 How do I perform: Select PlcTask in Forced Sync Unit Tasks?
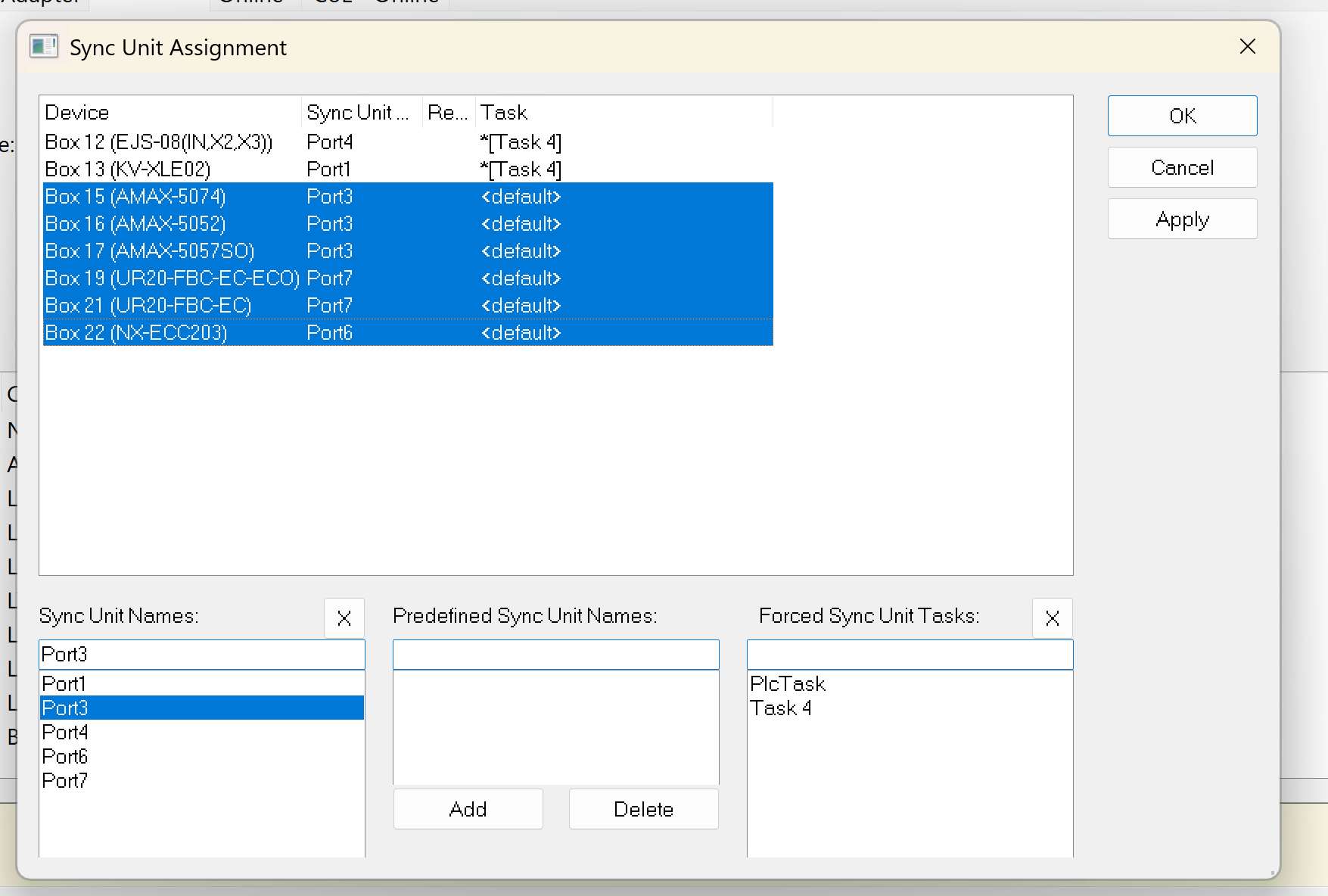(788, 684)
